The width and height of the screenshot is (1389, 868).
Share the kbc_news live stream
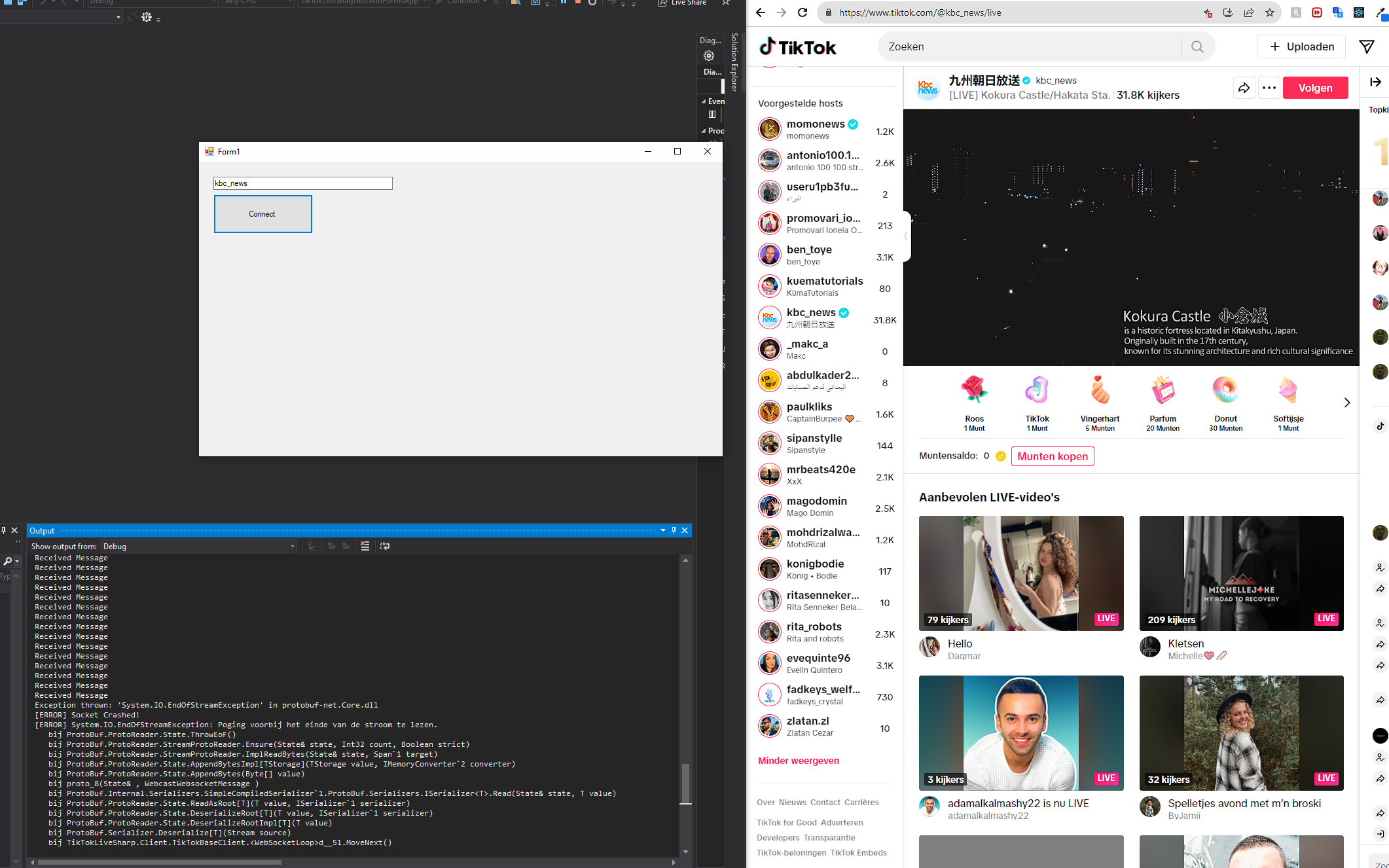[1244, 88]
